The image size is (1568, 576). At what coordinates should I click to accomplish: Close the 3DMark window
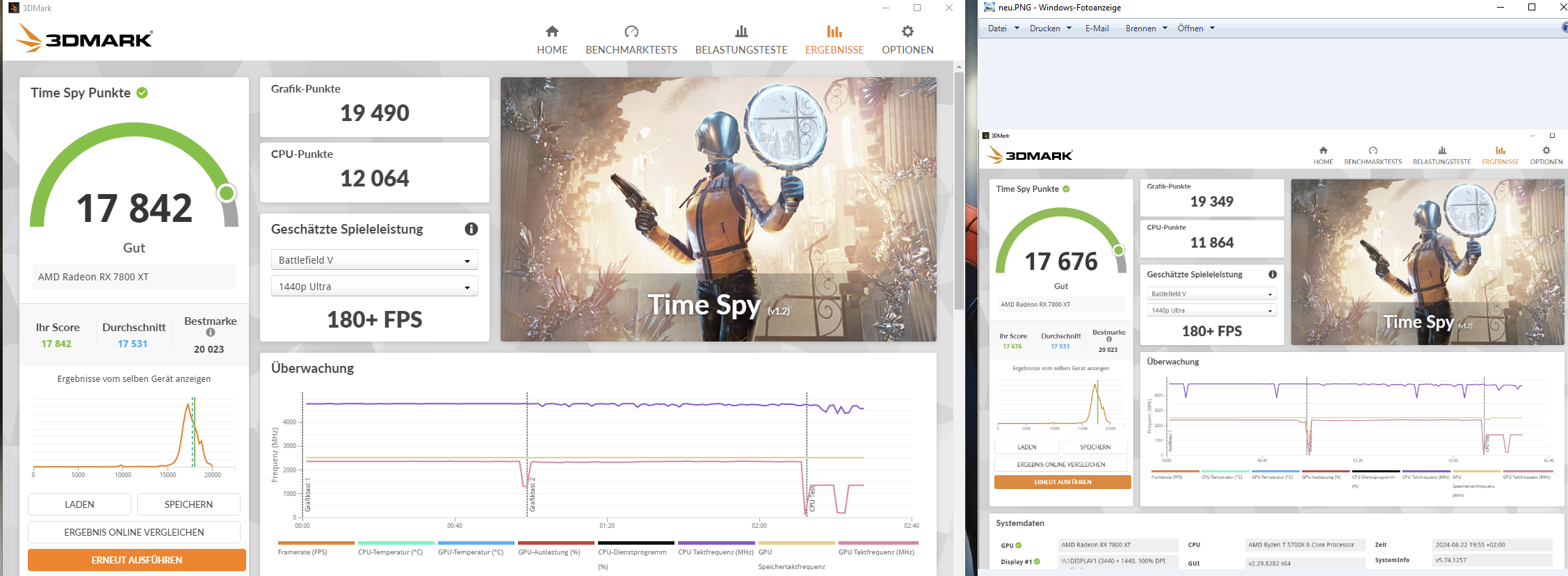click(x=949, y=8)
